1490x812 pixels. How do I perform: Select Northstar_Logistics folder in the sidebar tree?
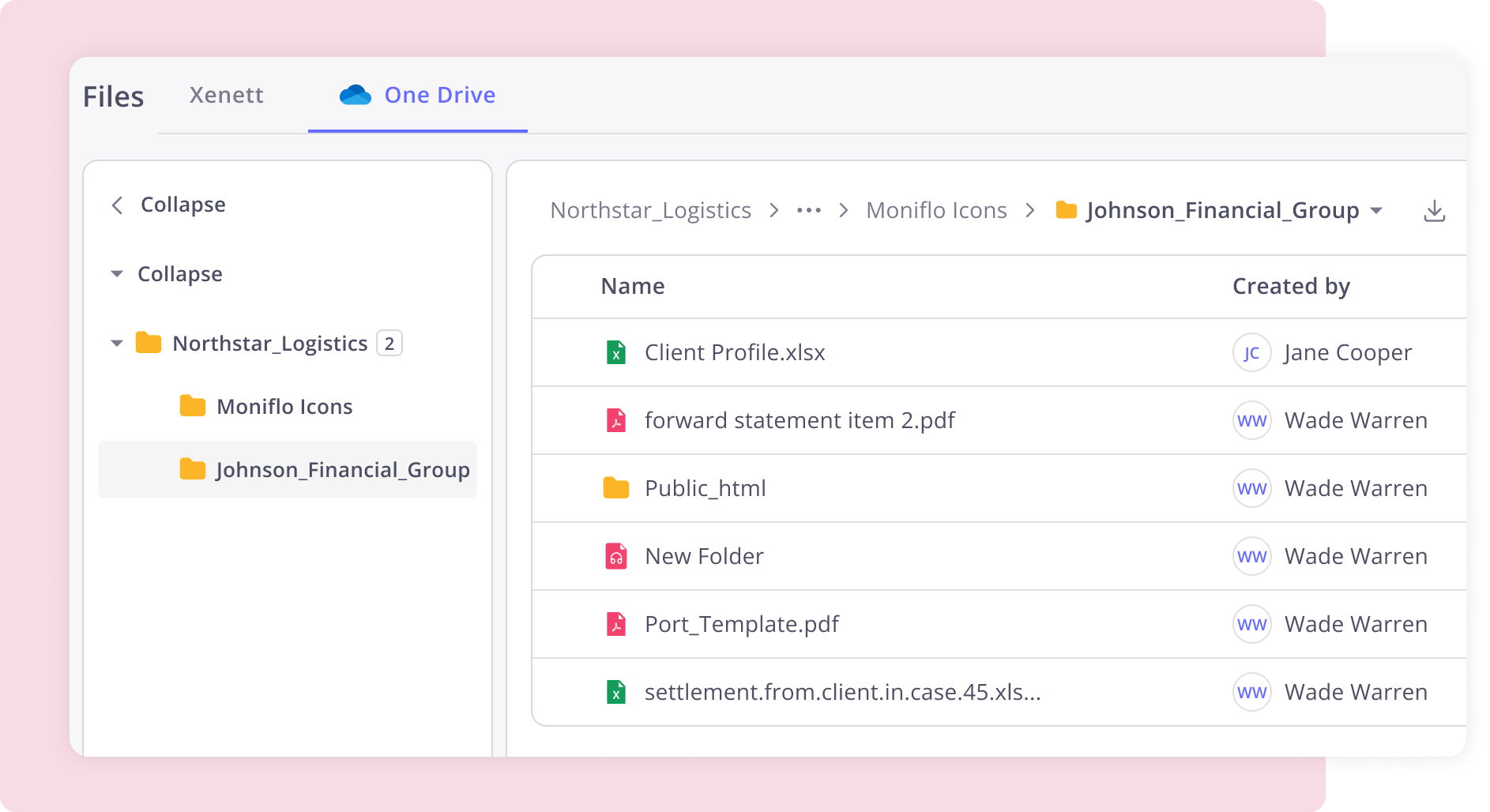click(270, 344)
